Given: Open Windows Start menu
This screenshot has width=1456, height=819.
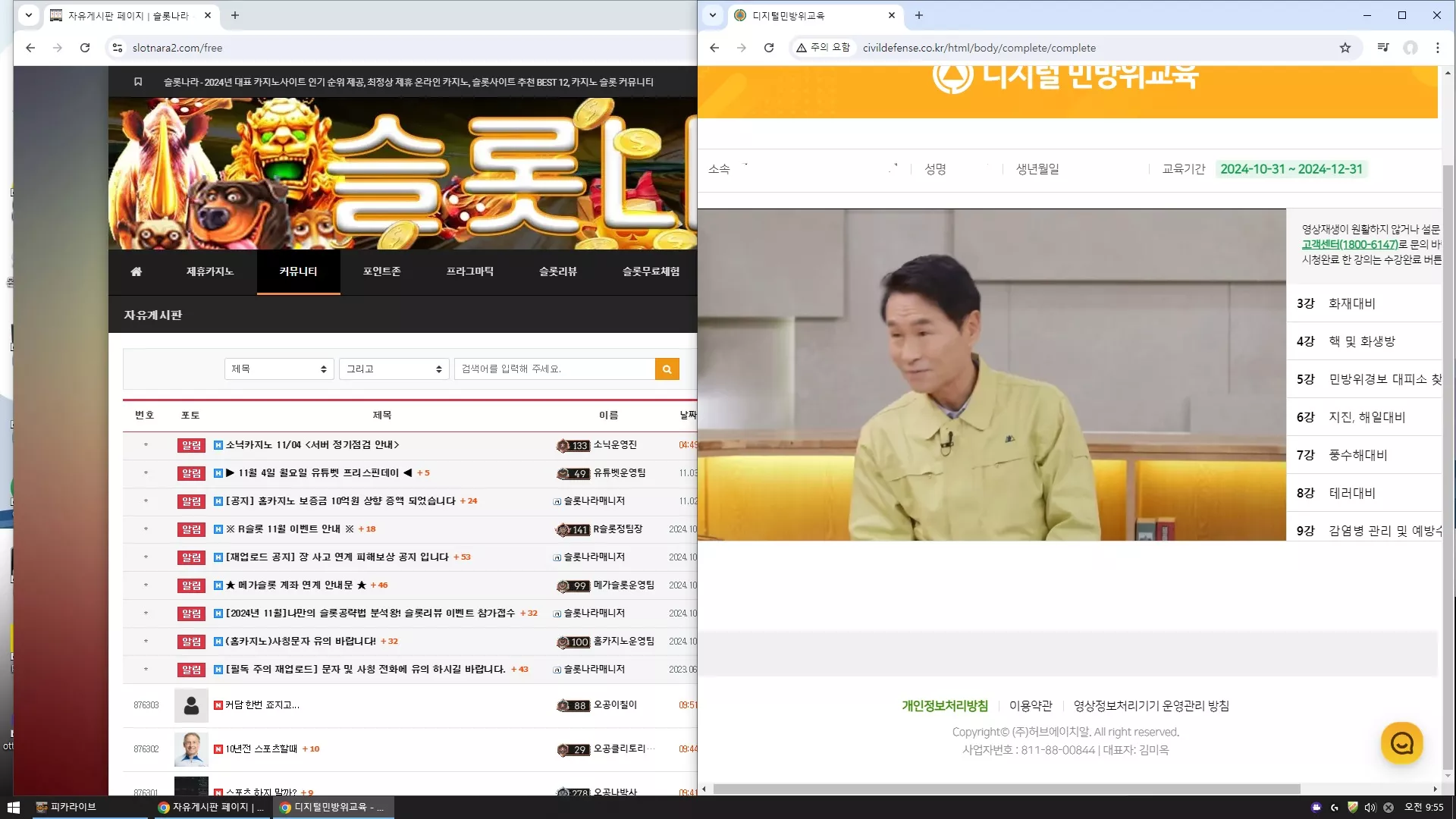Looking at the screenshot, I should tap(13, 807).
